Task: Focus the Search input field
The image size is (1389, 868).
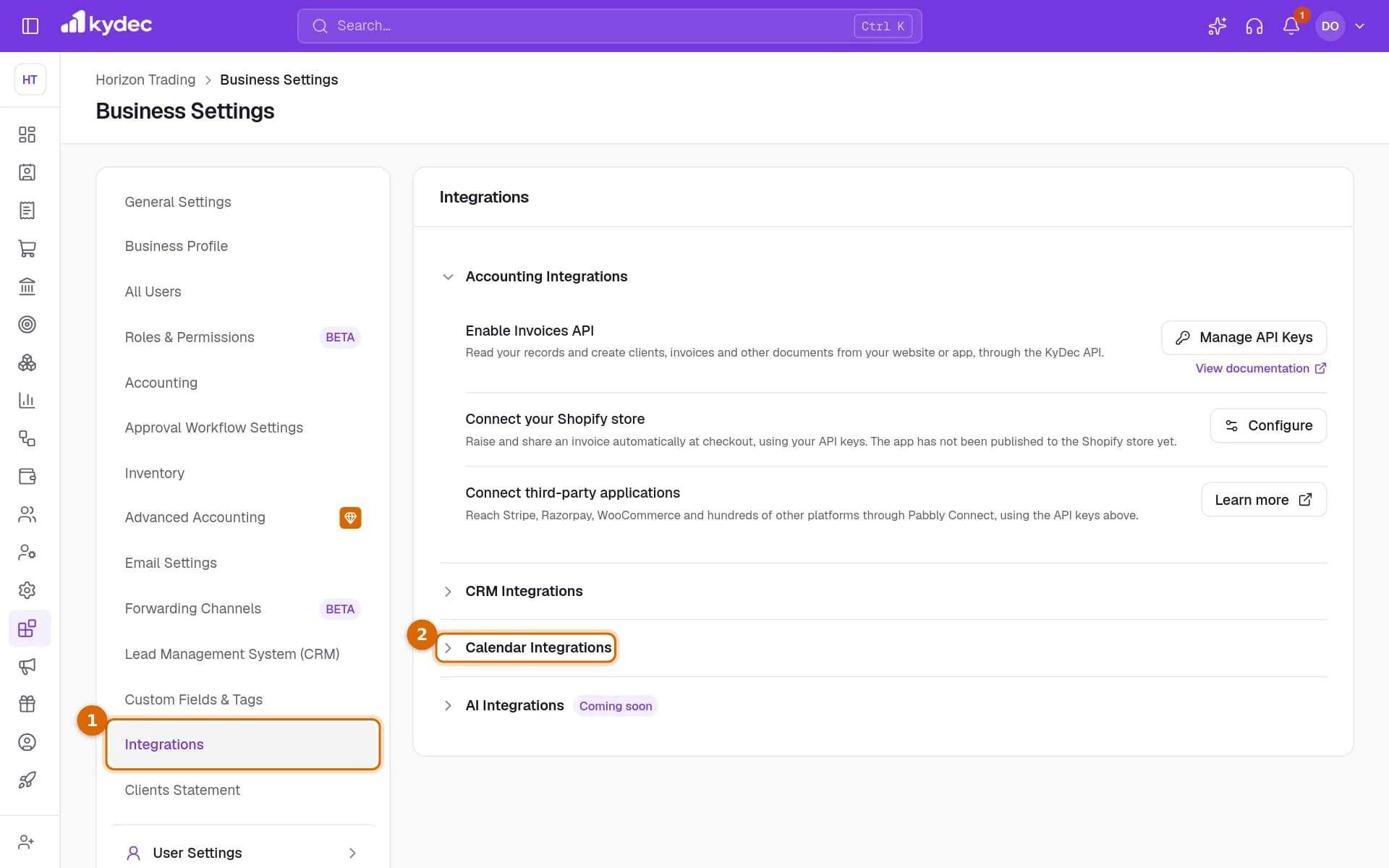Action: (x=609, y=26)
